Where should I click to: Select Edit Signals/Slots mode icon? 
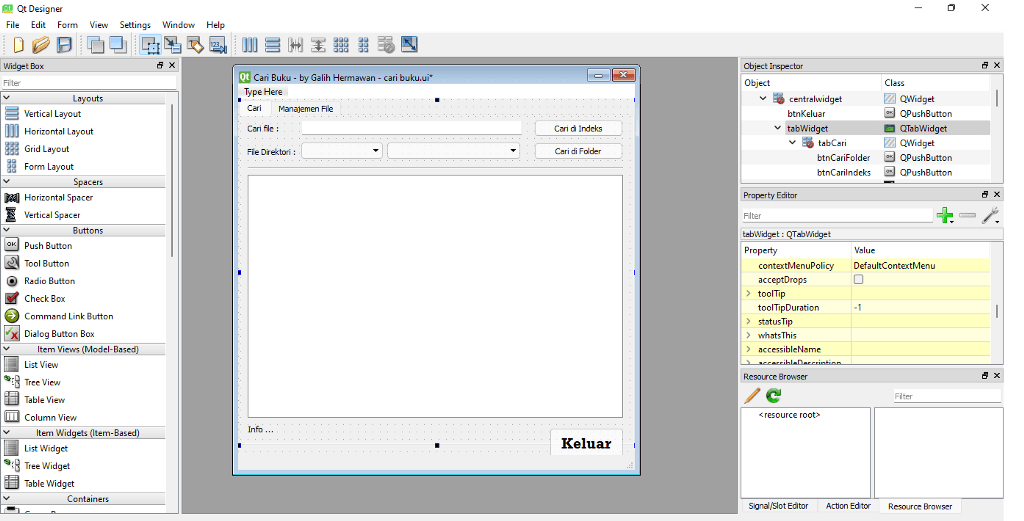[x=172, y=44]
